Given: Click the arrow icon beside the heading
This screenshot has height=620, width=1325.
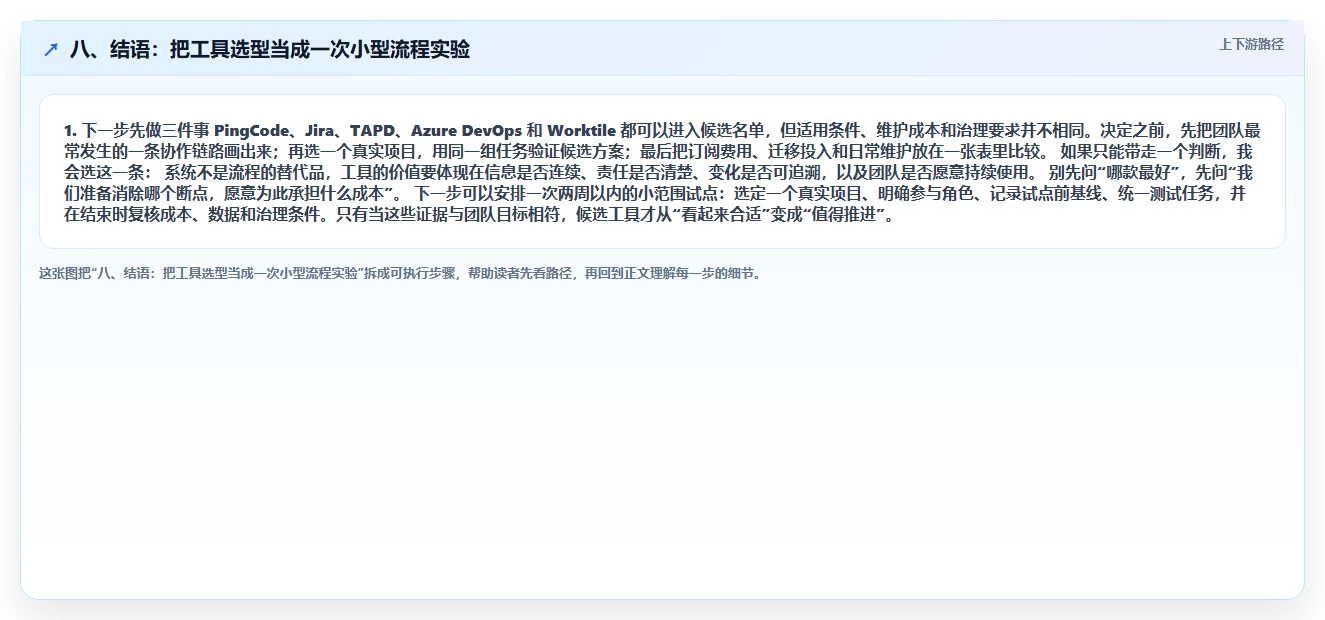Looking at the screenshot, I should click(51, 49).
